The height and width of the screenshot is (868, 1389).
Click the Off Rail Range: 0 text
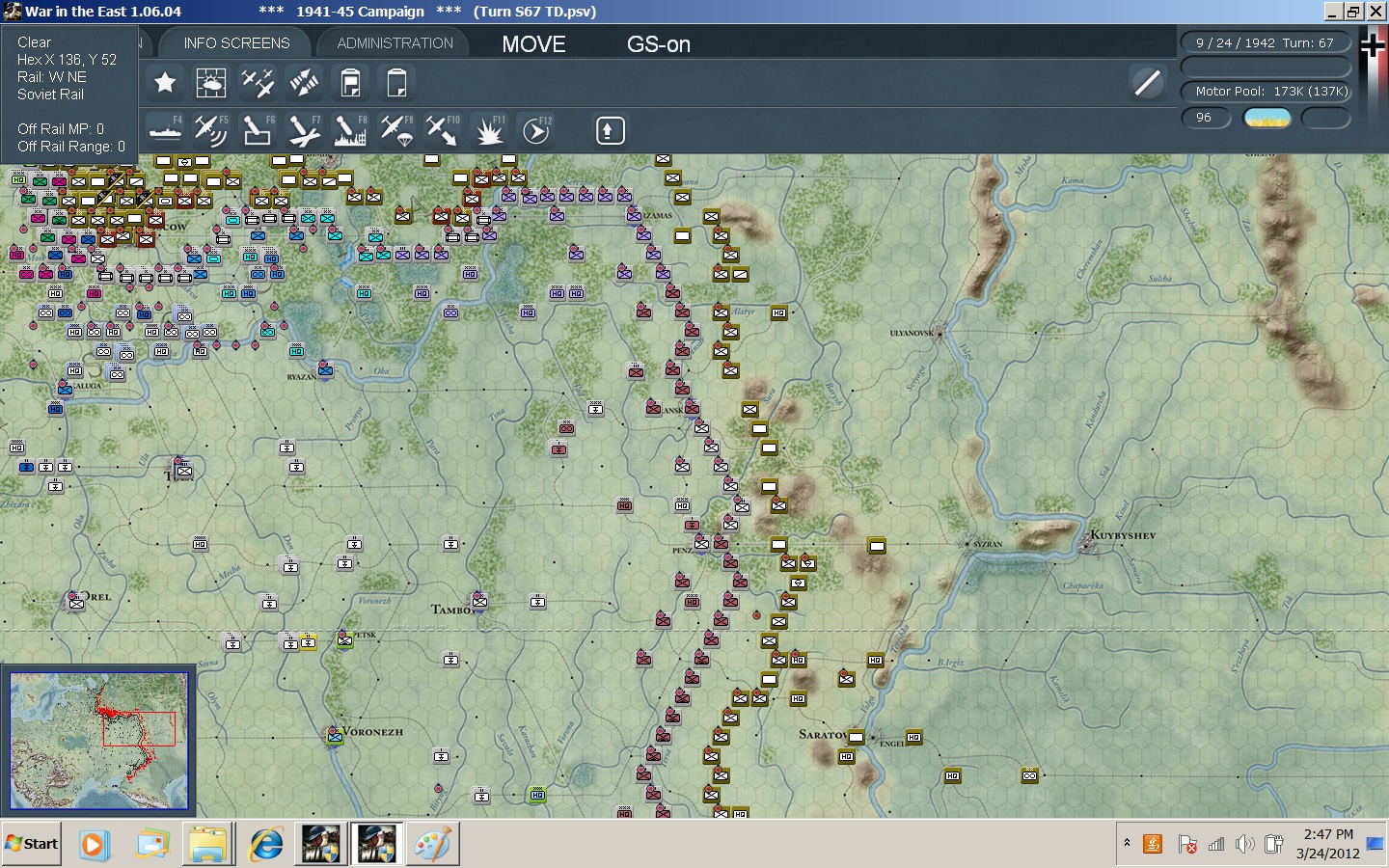click(71, 147)
